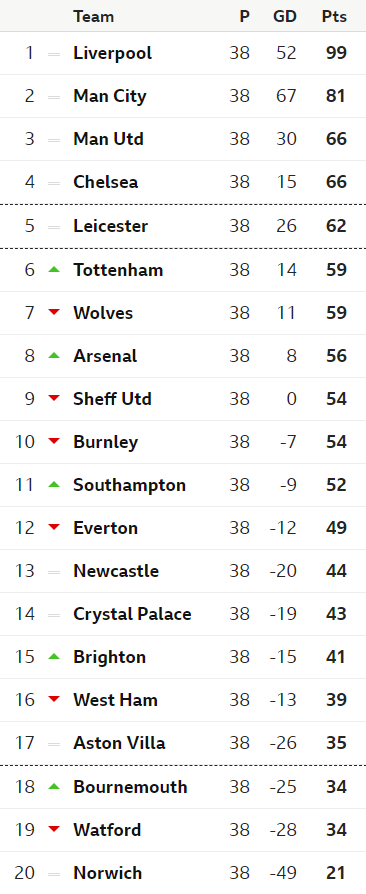
Task: Click the red down arrow beside Watford
Action: pos(54,829)
